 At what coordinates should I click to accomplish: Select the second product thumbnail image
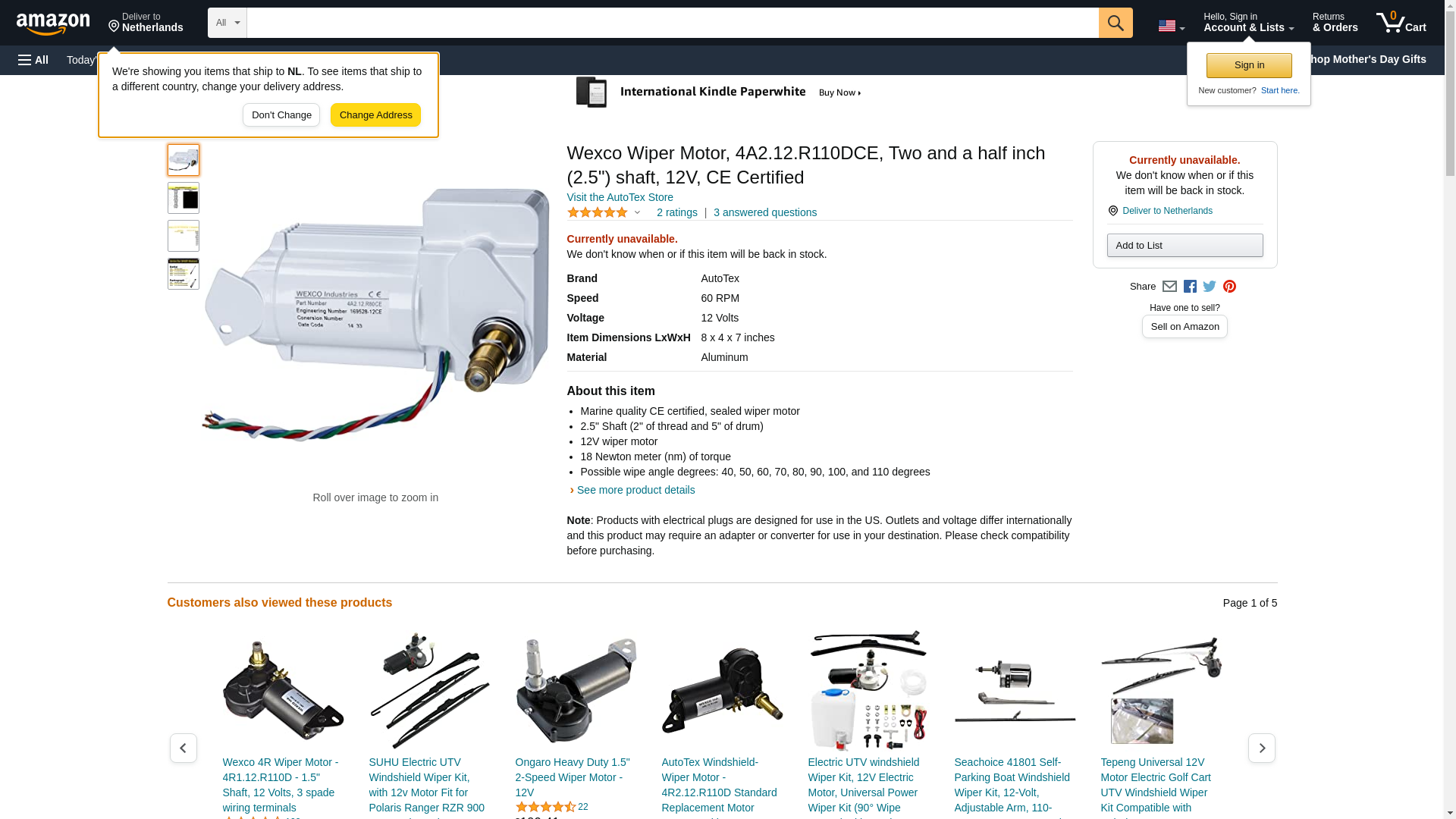click(184, 198)
